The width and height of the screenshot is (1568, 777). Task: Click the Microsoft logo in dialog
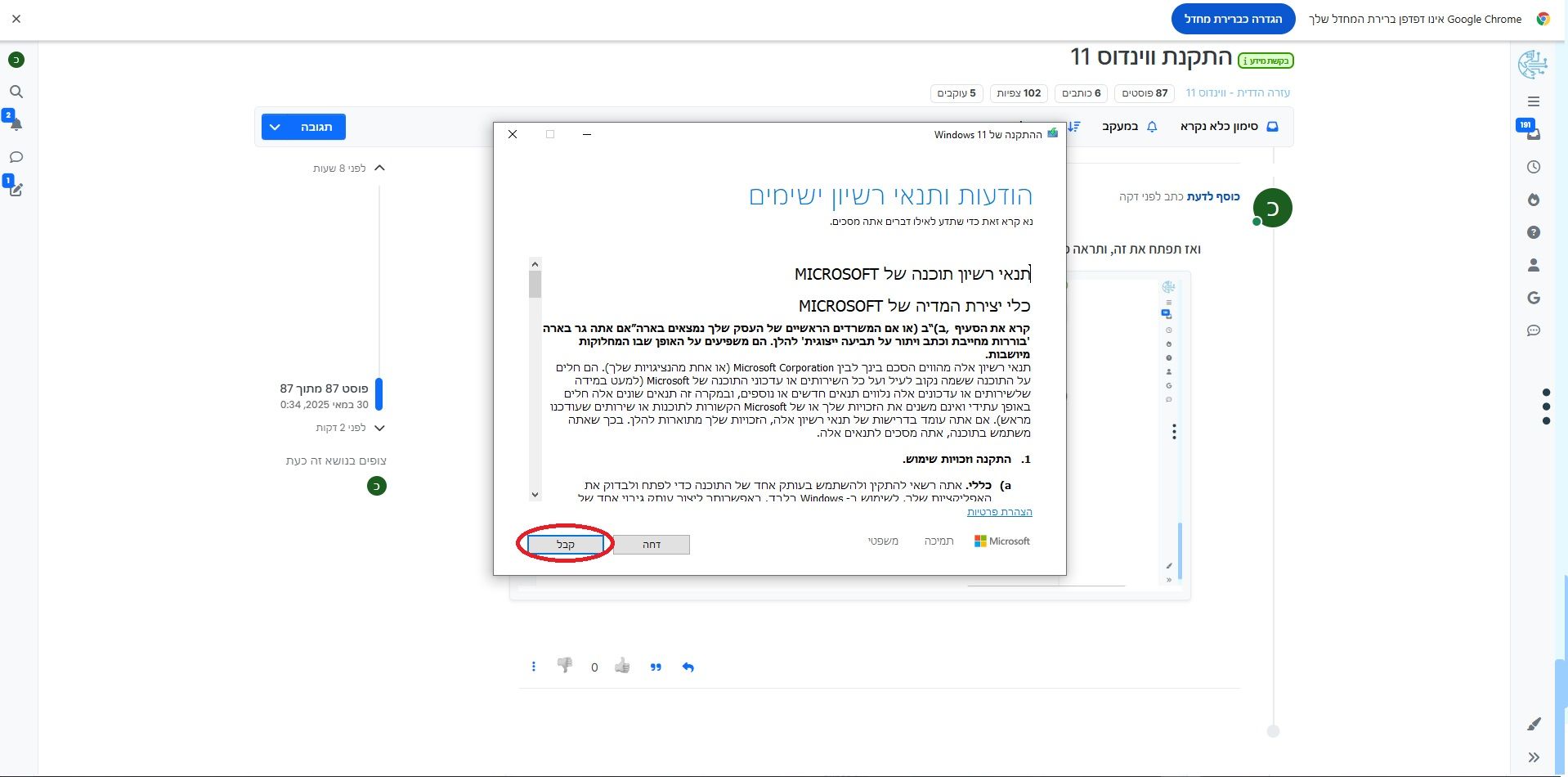click(x=1002, y=541)
